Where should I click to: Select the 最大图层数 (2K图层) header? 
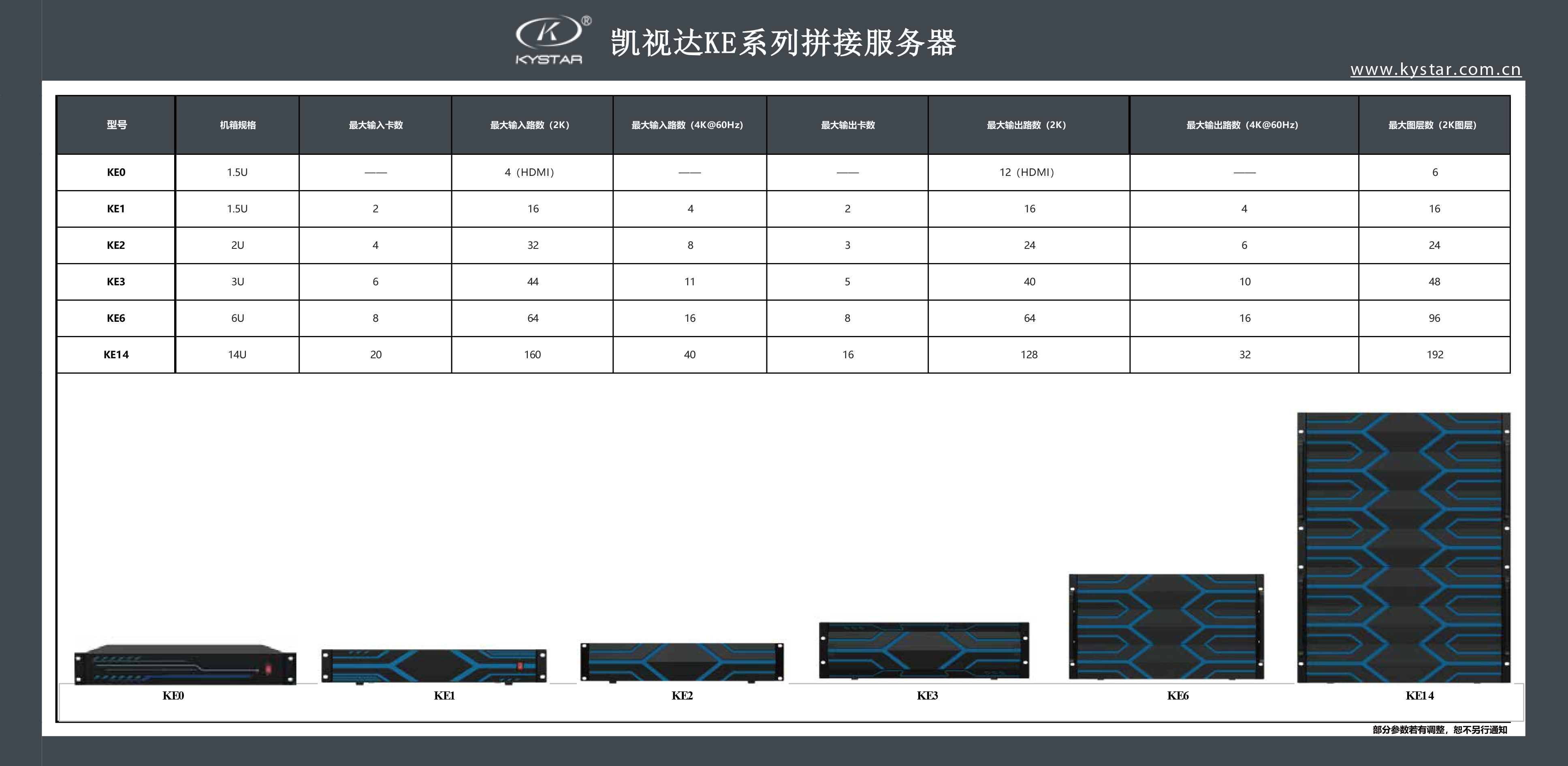point(1434,125)
